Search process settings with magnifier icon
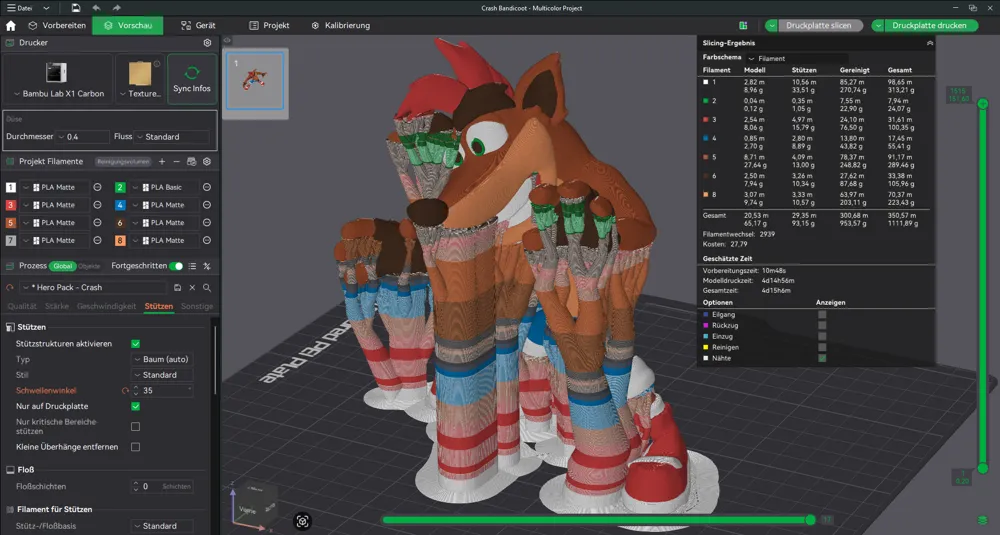This screenshot has width=1000, height=535. 207,288
